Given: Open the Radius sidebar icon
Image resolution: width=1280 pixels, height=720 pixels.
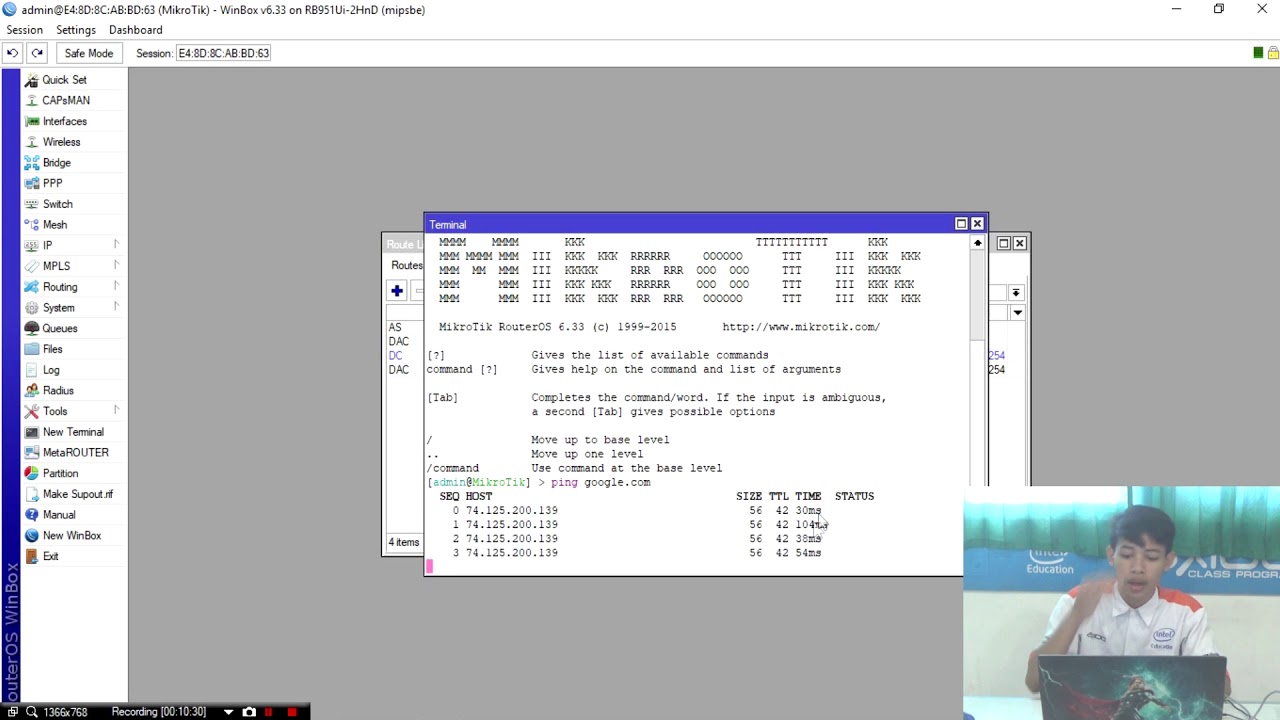Looking at the screenshot, I should click(x=31, y=390).
